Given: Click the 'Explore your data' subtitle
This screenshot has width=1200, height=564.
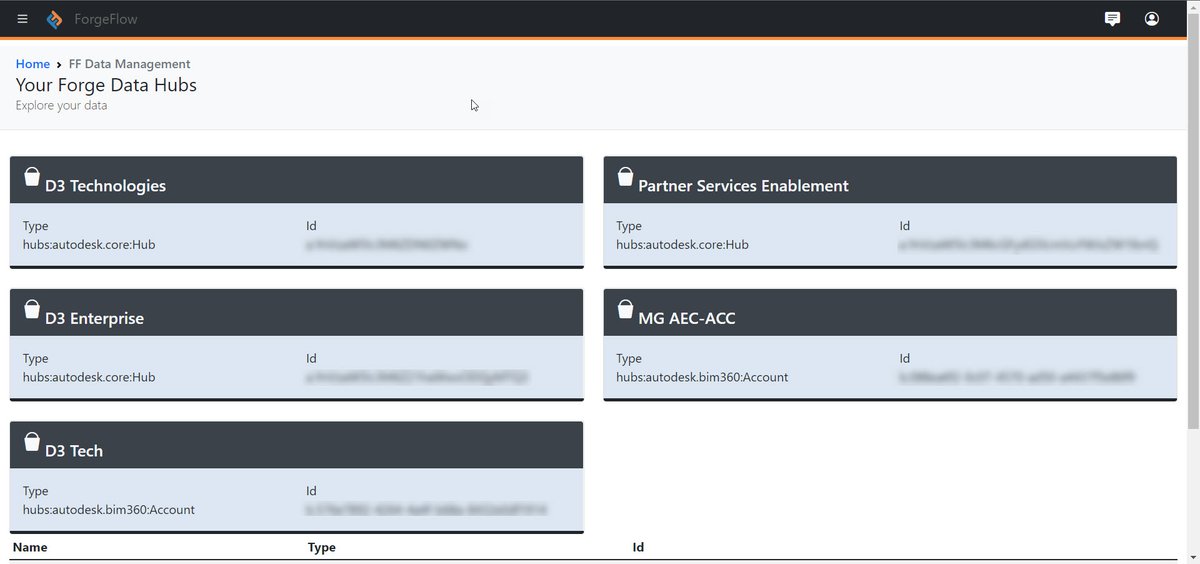Looking at the screenshot, I should [x=61, y=105].
